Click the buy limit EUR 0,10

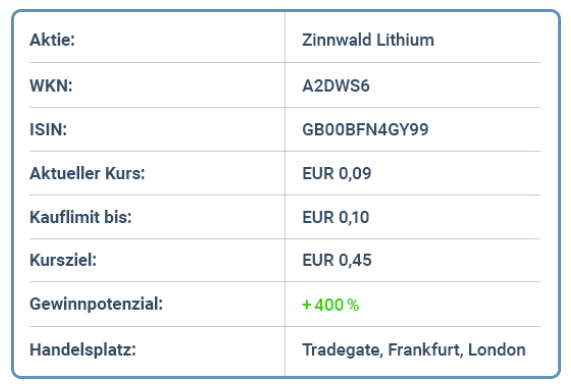coord(336,217)
